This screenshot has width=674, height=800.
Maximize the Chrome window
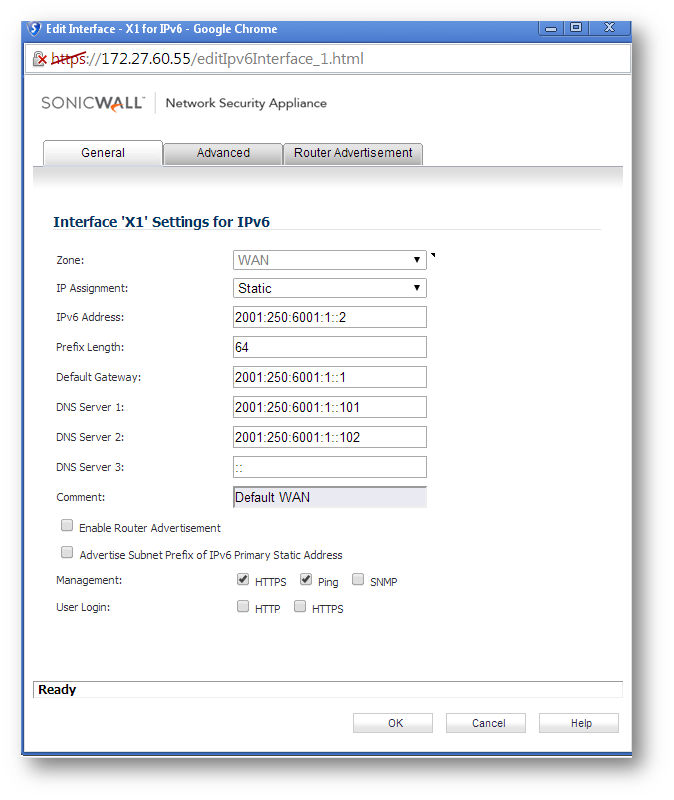click(x=576, y=28)
